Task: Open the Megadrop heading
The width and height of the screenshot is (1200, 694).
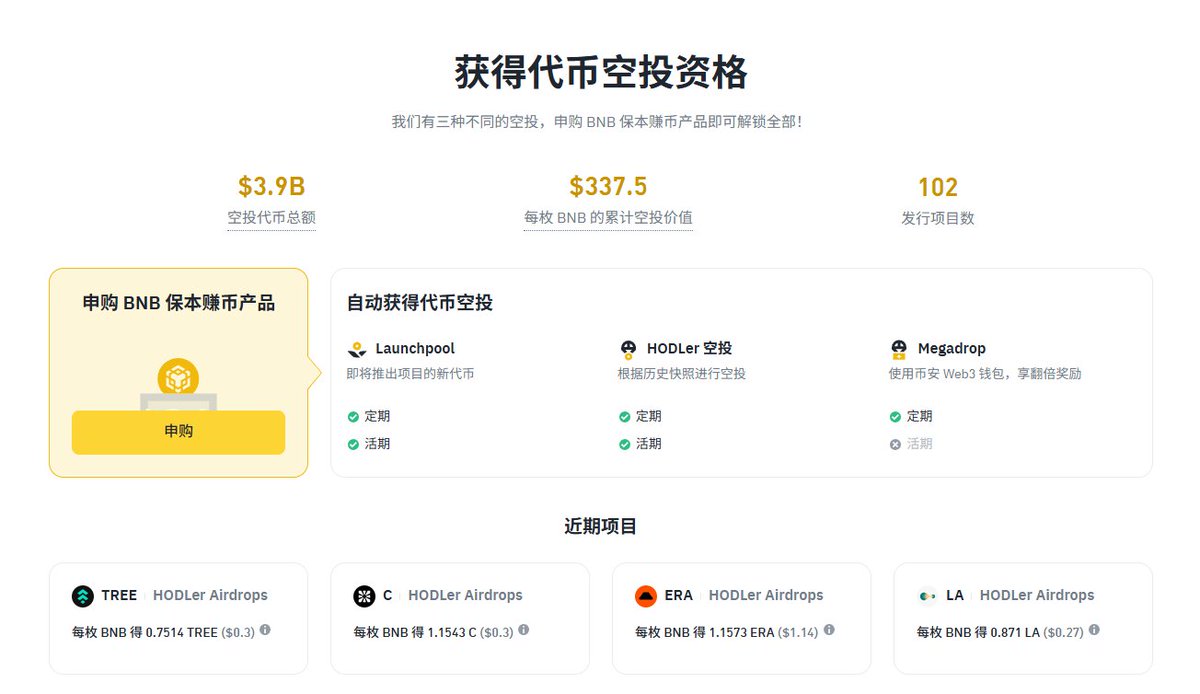Action: click(x=951, y=349)
